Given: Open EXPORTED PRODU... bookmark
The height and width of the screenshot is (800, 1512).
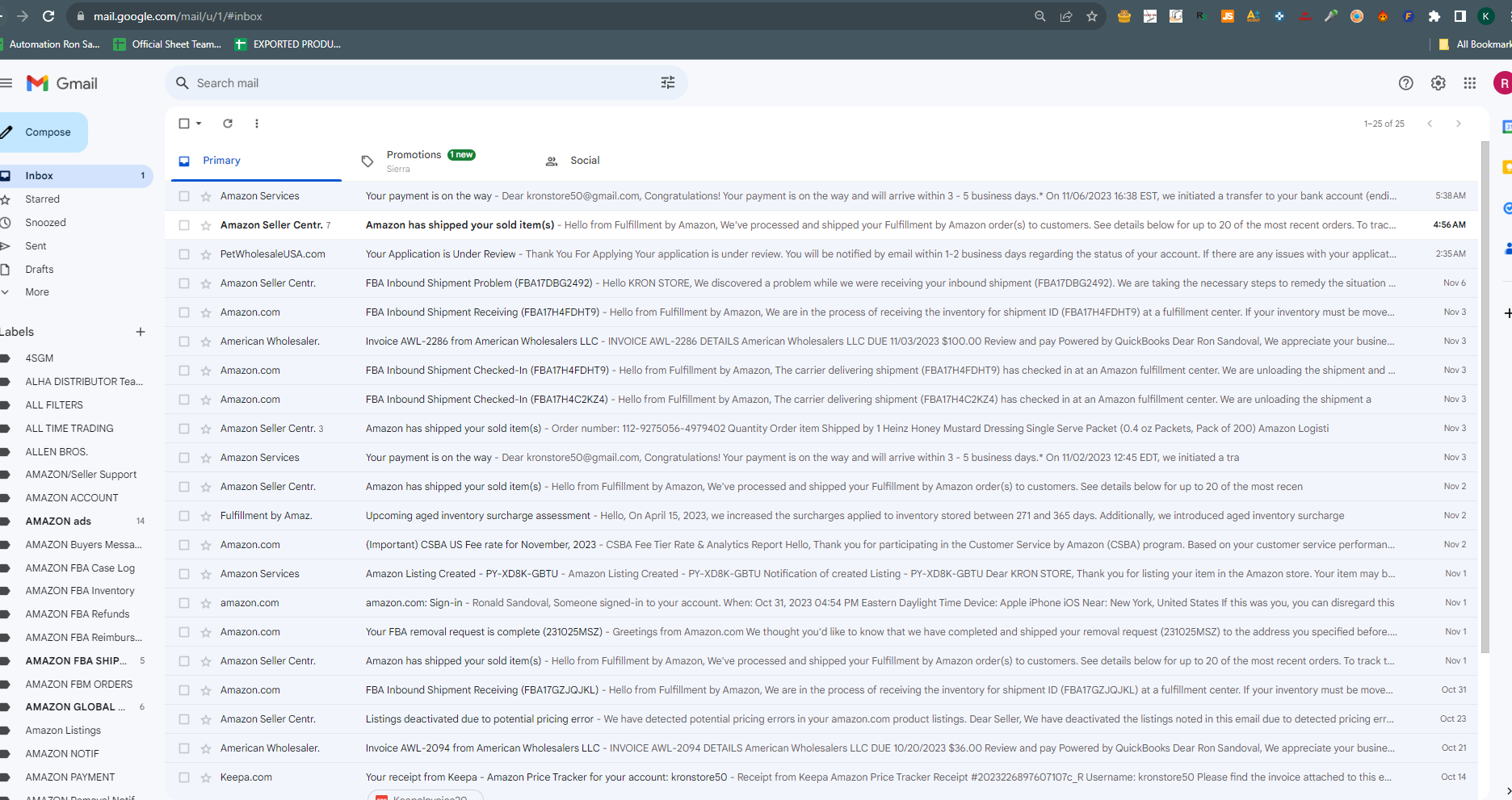Looking at the screenshot, I should (288, 44).
